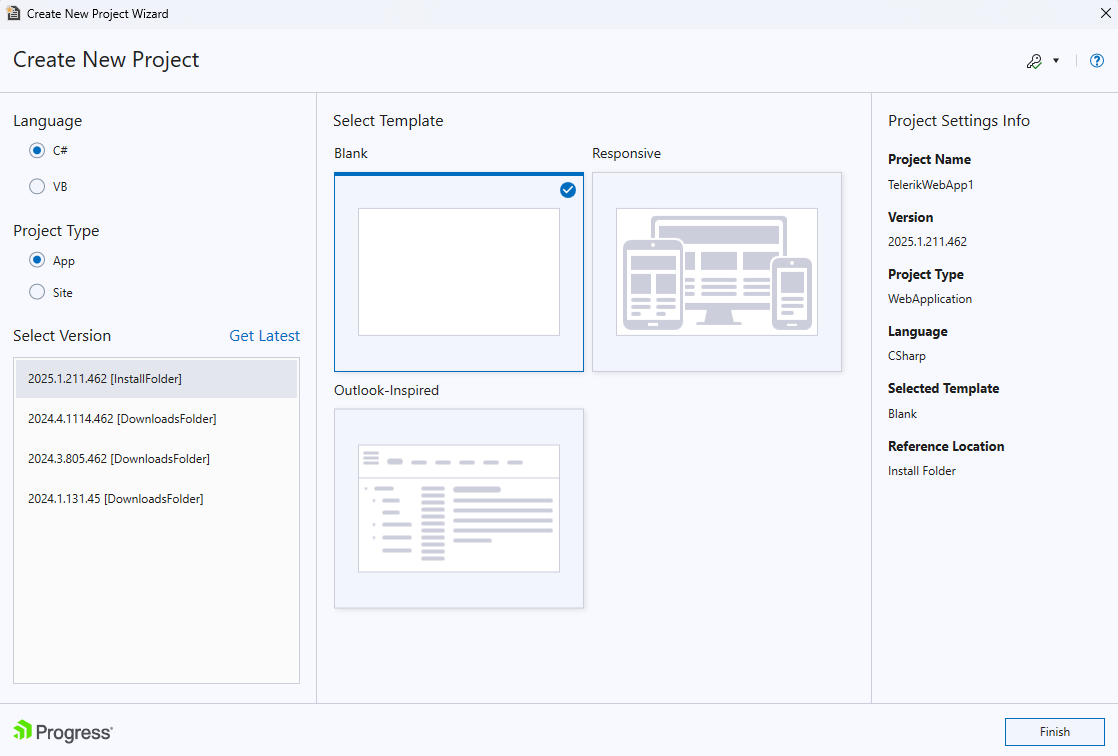Select version 2025.1.211.462 InstallFolder

point(156,379)
